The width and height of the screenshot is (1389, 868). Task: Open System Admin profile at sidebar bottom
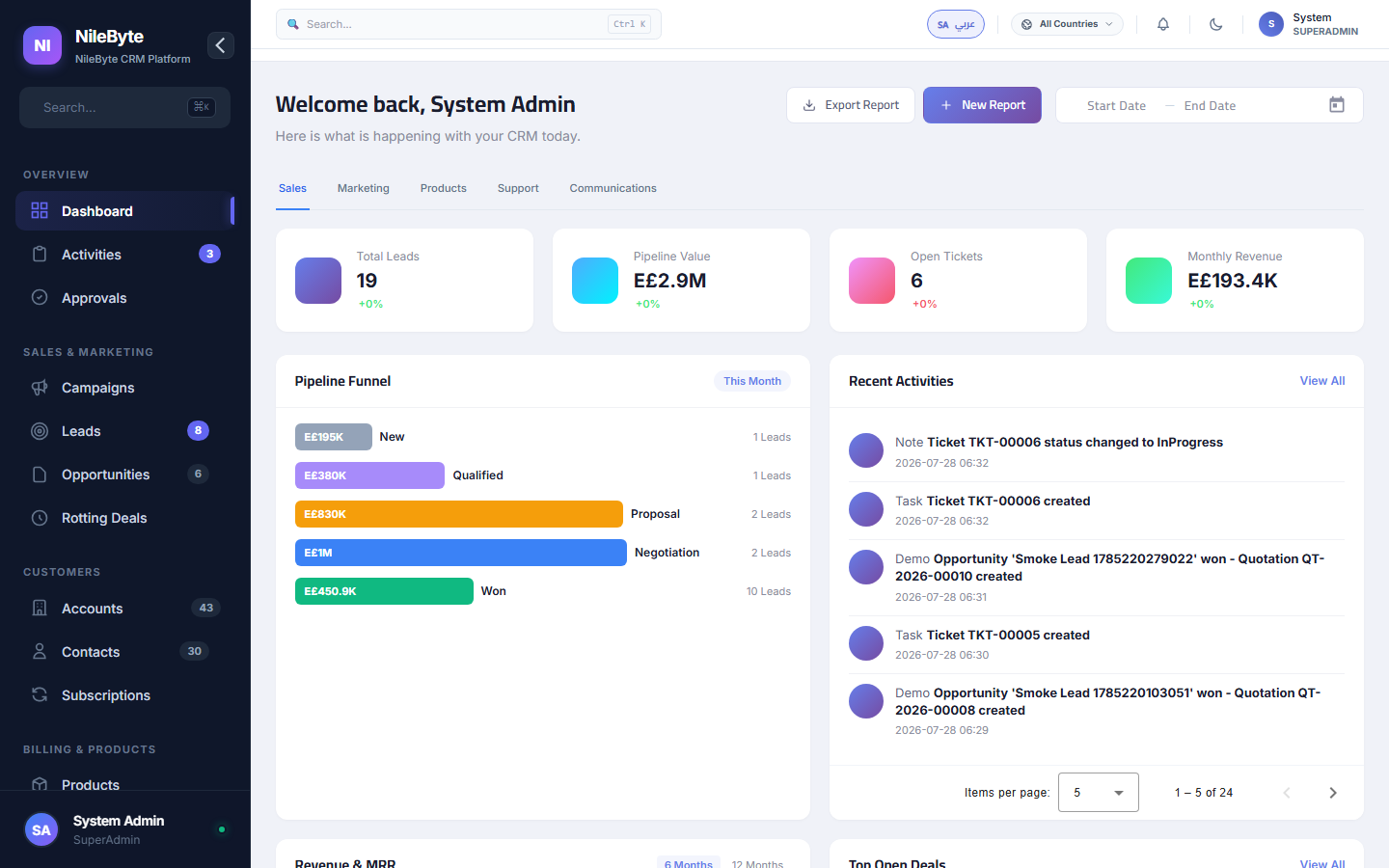pos(124,829)
